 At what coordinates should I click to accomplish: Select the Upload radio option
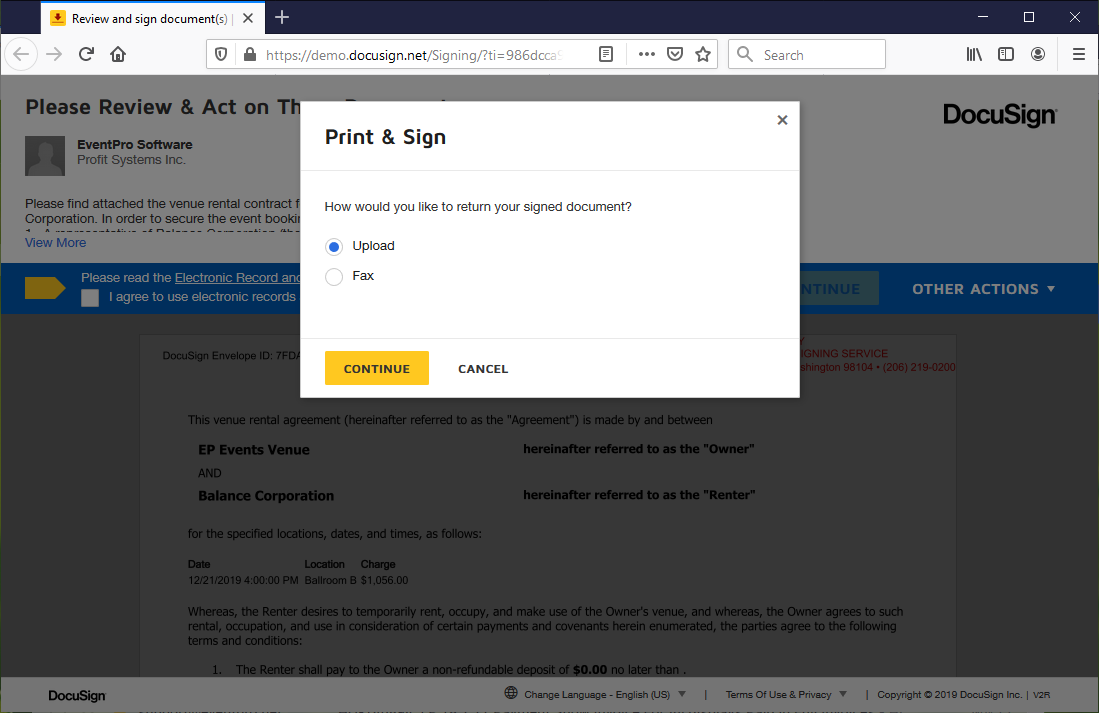pyautogui.click(x=334, y=246)
